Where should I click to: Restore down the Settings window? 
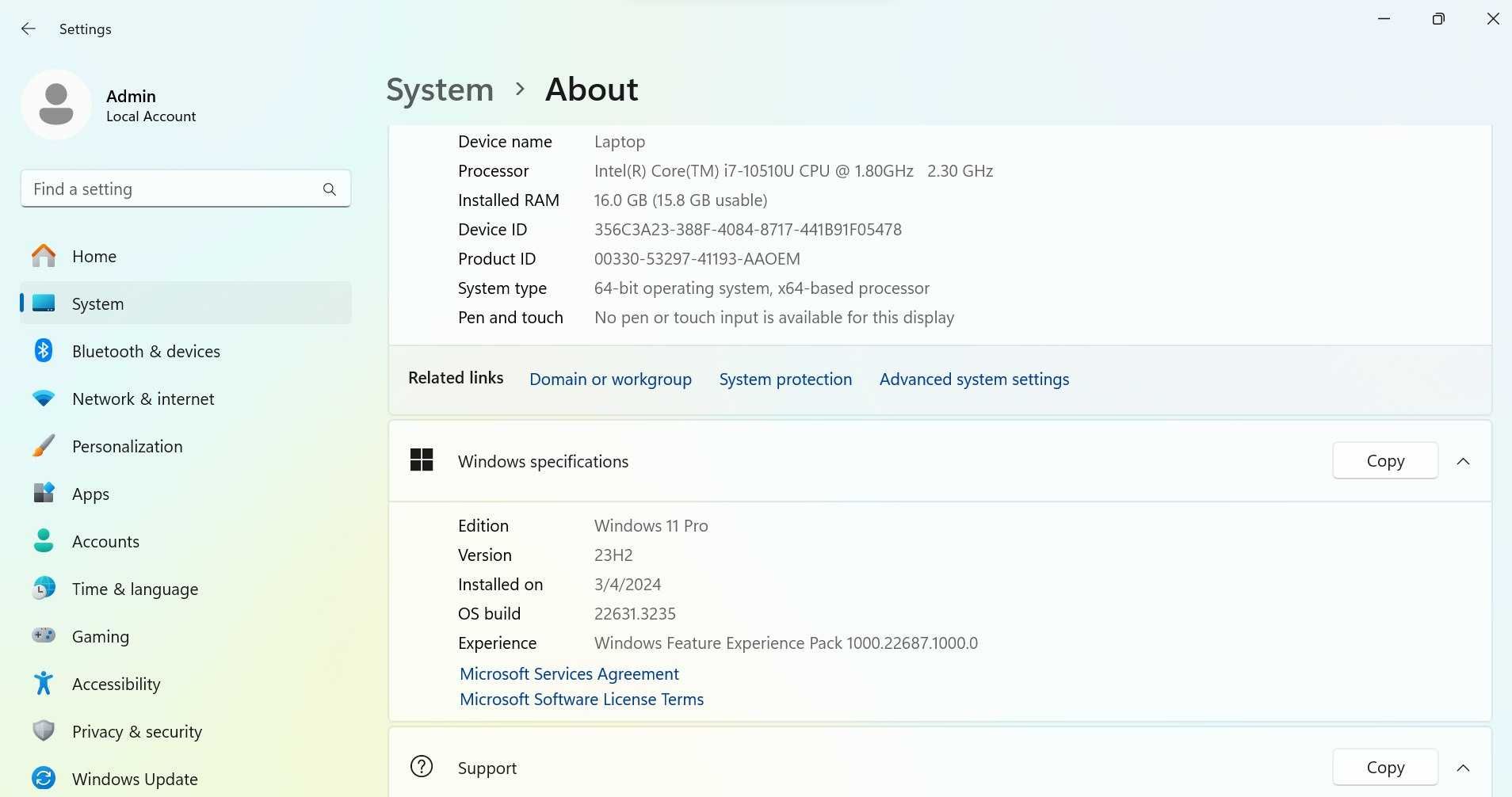click(1438, 19)
